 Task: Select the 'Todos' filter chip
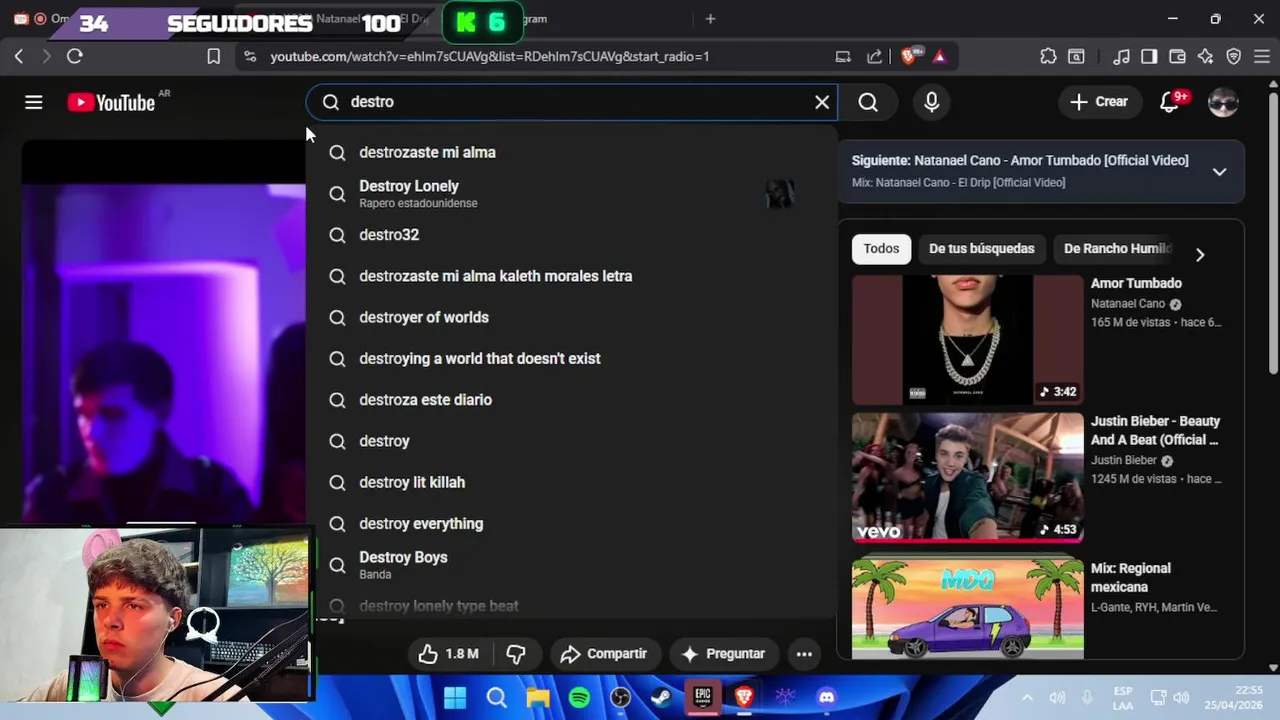point(881,248)
